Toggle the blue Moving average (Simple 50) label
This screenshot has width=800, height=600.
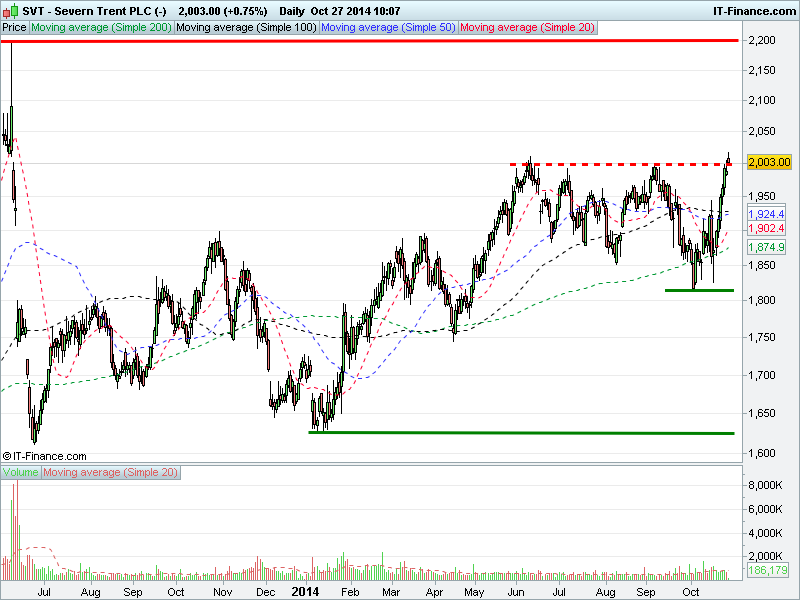388,28
